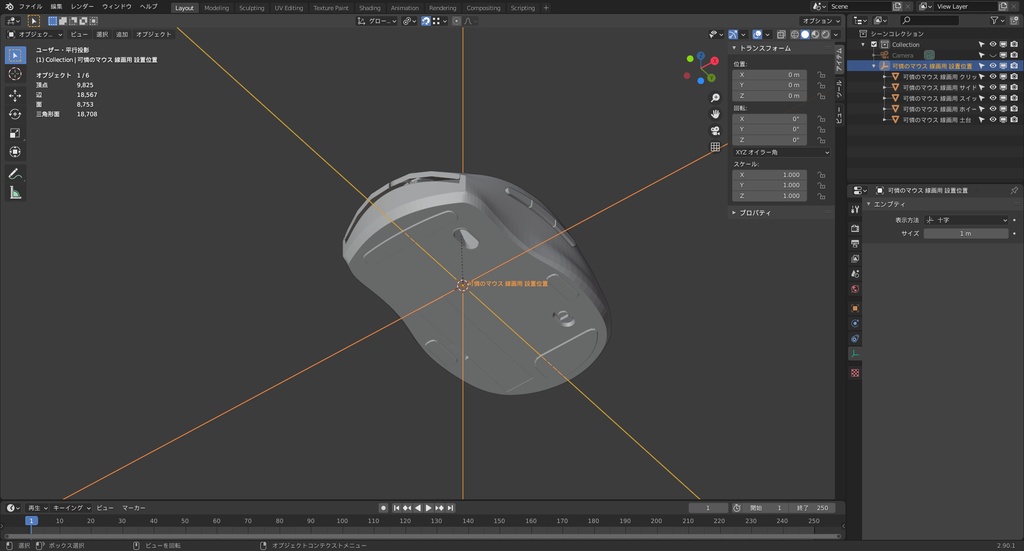Switch to the UV Editing workspace tab
The width and height of the screenshot is (1024, 551).
pyautogui.click(x=289, y=8)
